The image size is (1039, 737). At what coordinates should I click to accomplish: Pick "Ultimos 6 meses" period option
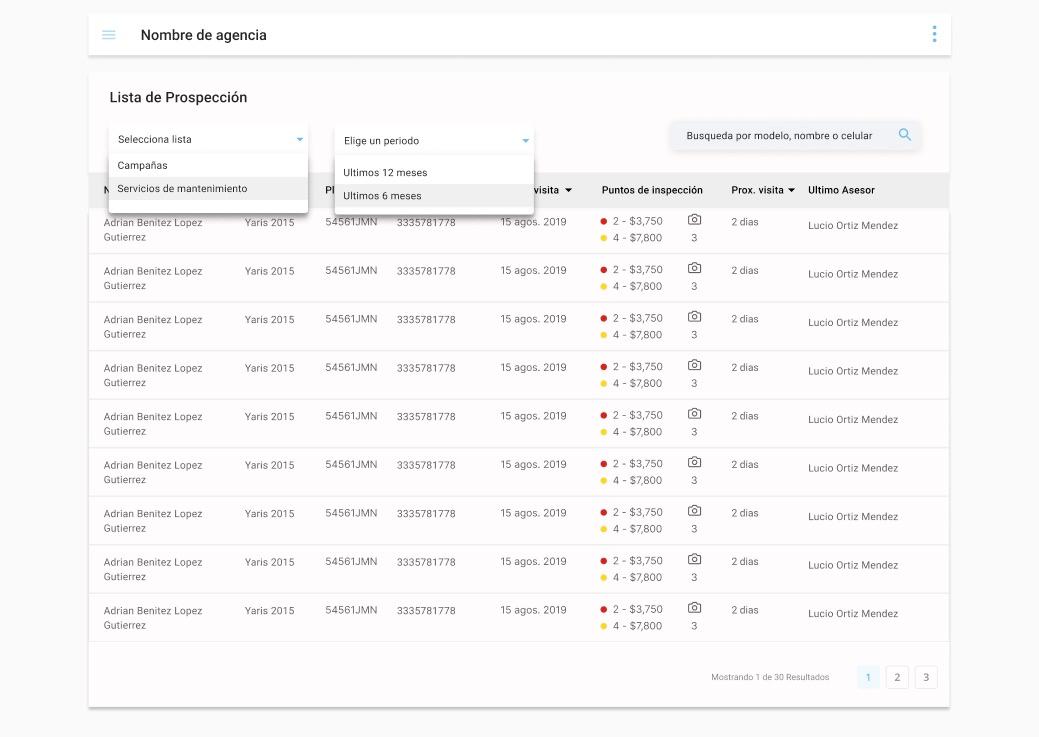(434, 196)
